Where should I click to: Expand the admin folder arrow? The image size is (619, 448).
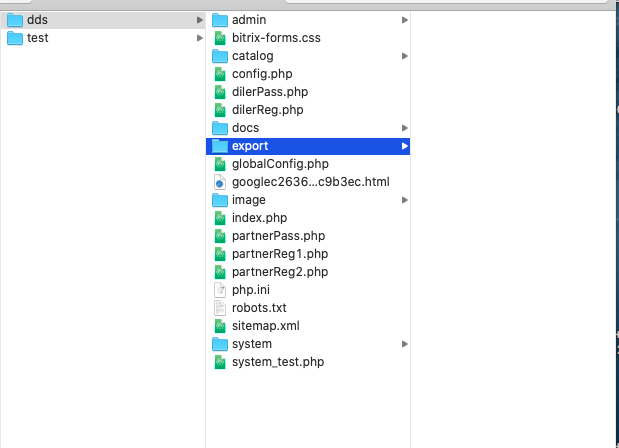tap(404, 20)
